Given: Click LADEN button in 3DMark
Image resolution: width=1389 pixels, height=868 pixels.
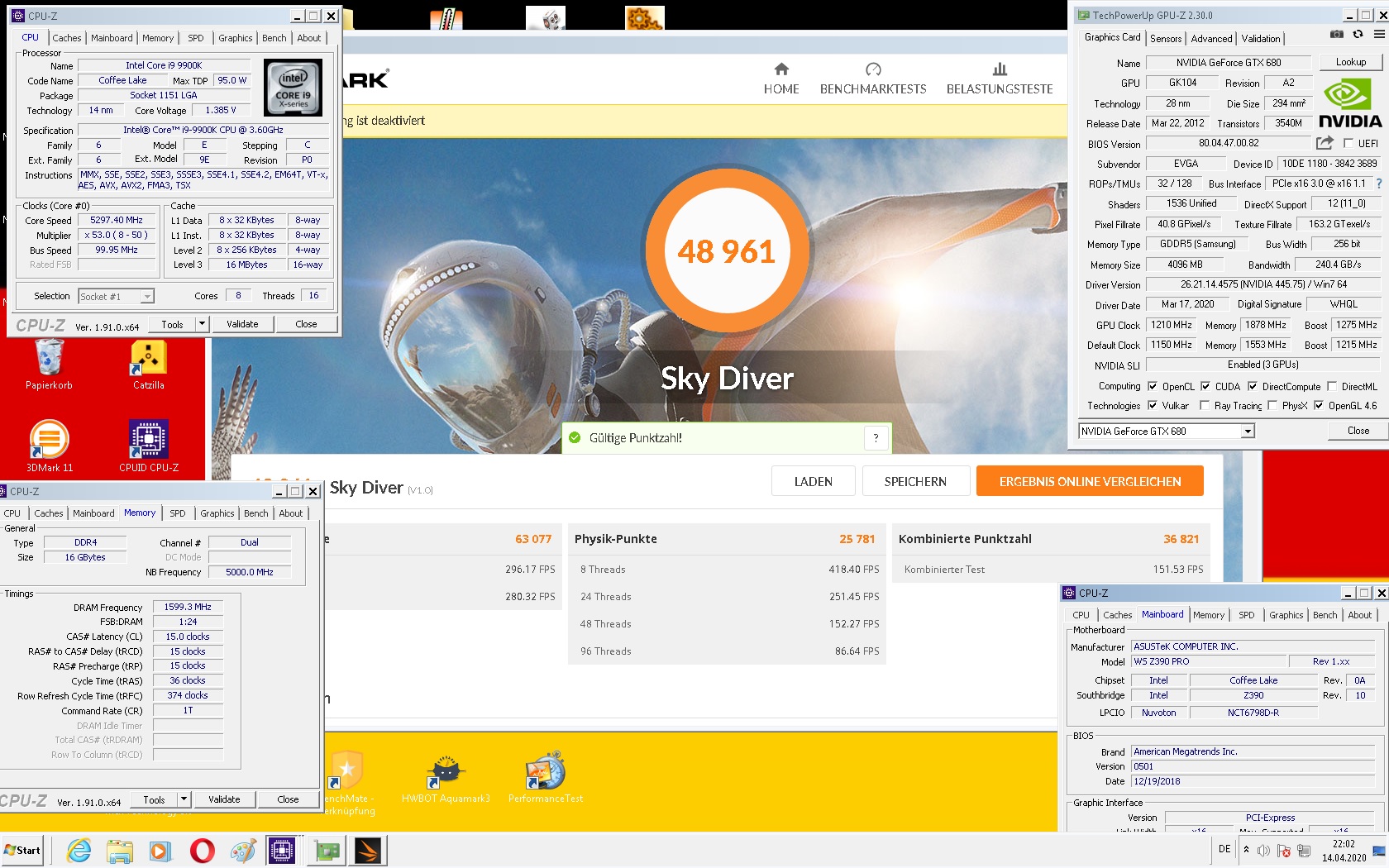Looking at the screenshot, I should click(x=814, y=481).
